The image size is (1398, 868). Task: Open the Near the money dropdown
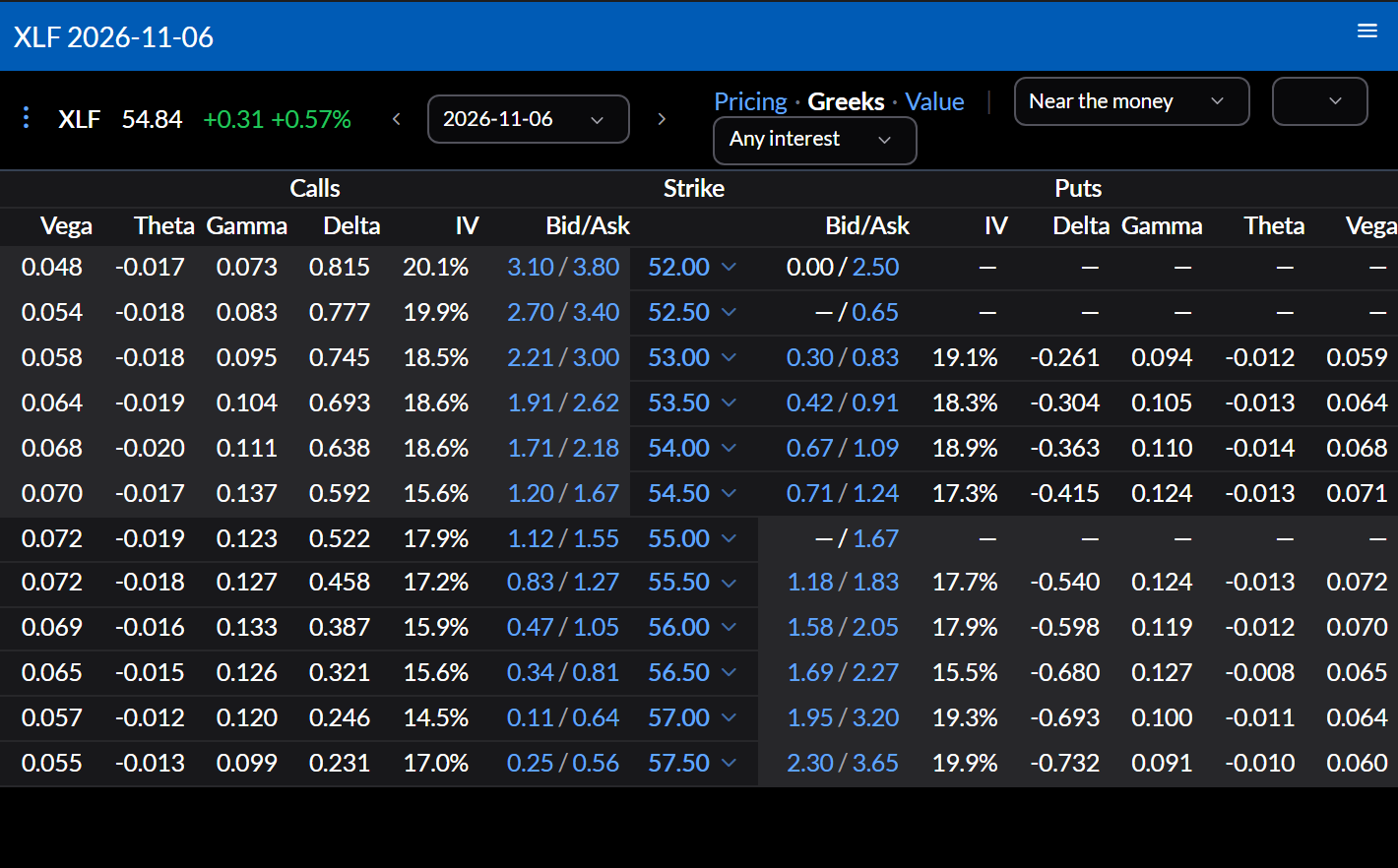click(x=1131, y=101)
